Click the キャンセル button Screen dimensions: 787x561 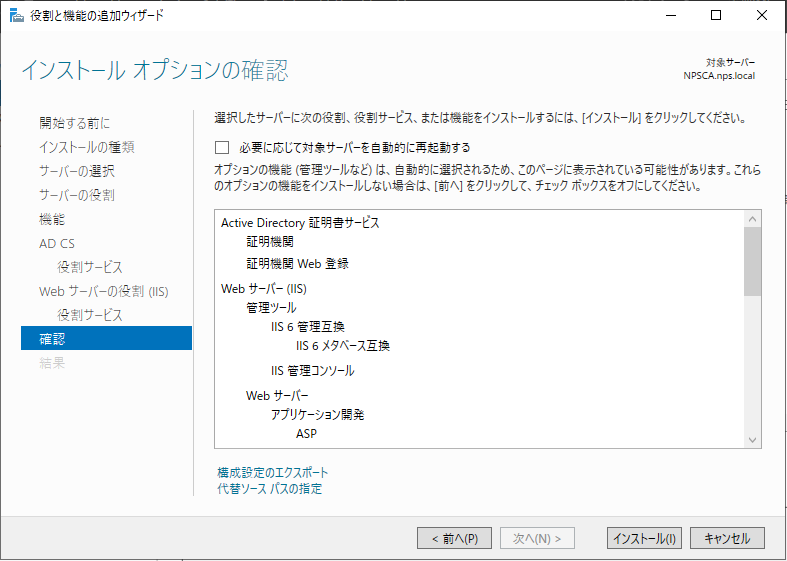click(x=727, y=538)
